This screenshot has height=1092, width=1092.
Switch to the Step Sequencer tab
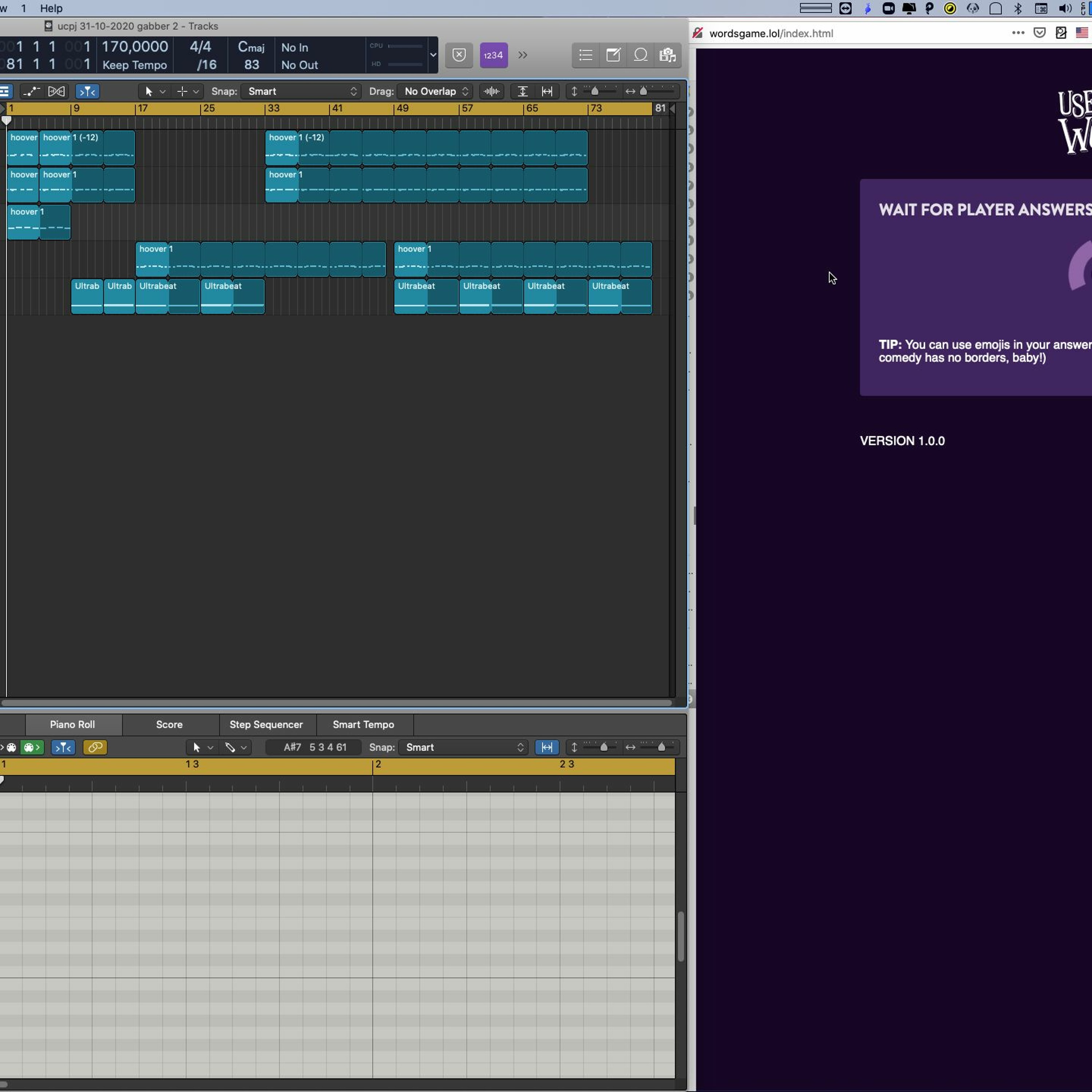266,725
